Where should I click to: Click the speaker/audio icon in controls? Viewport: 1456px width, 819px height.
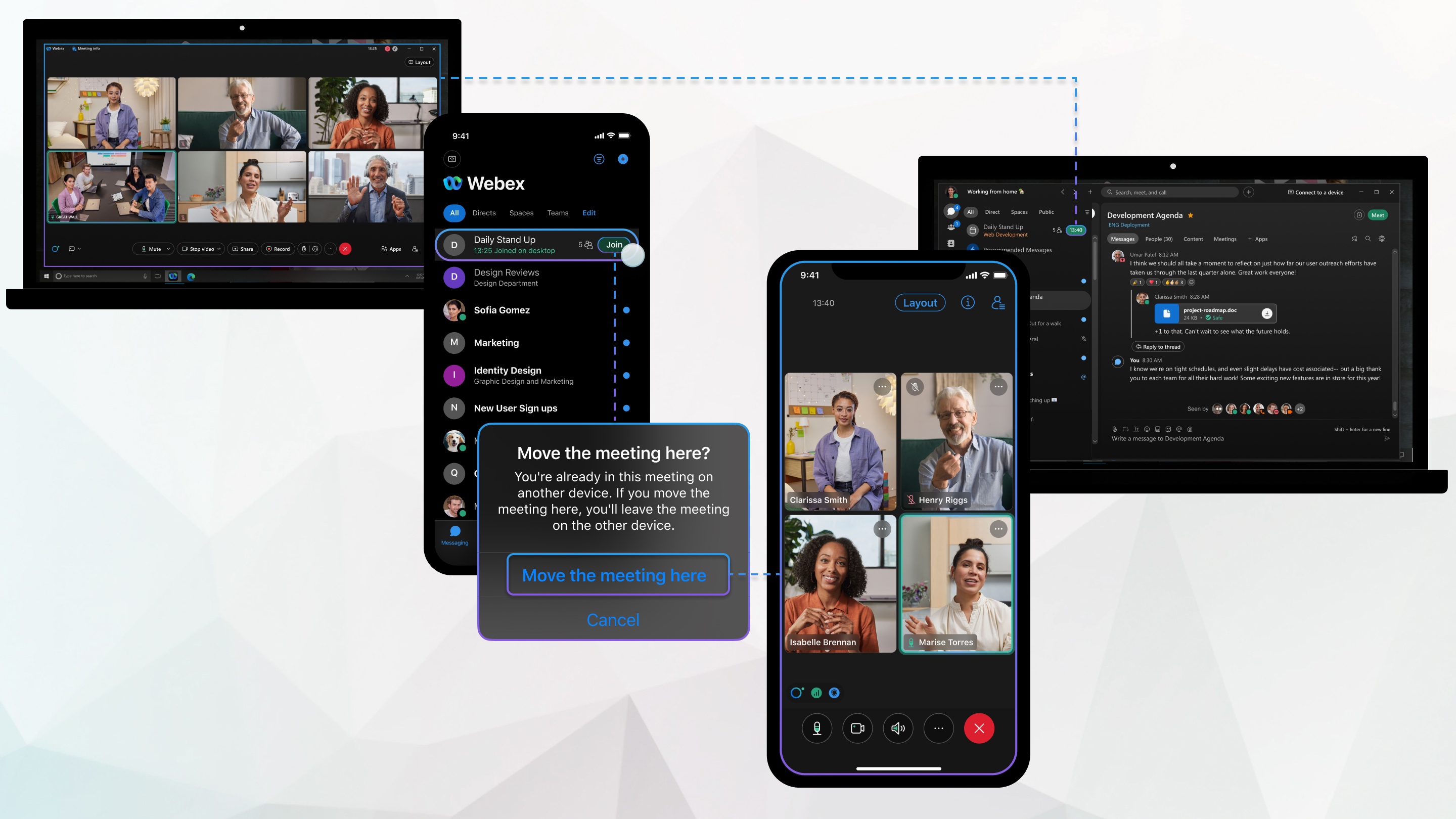tap(898, 728)
